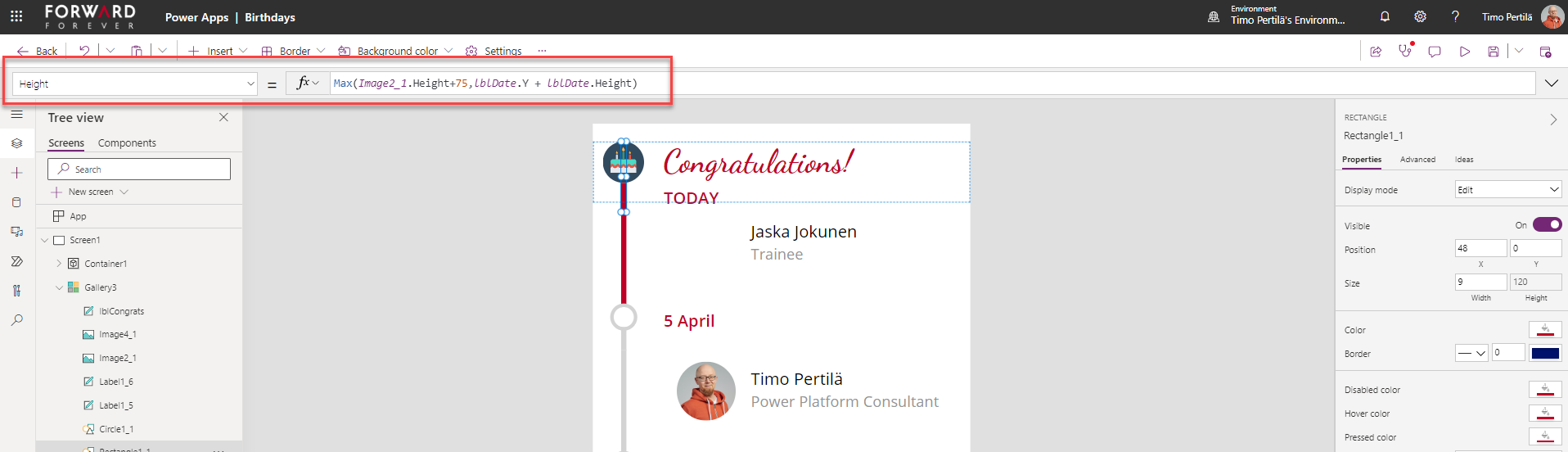Switch to the Components tab
Viewport: 1568px width, 452px height.
pos(127,143)
